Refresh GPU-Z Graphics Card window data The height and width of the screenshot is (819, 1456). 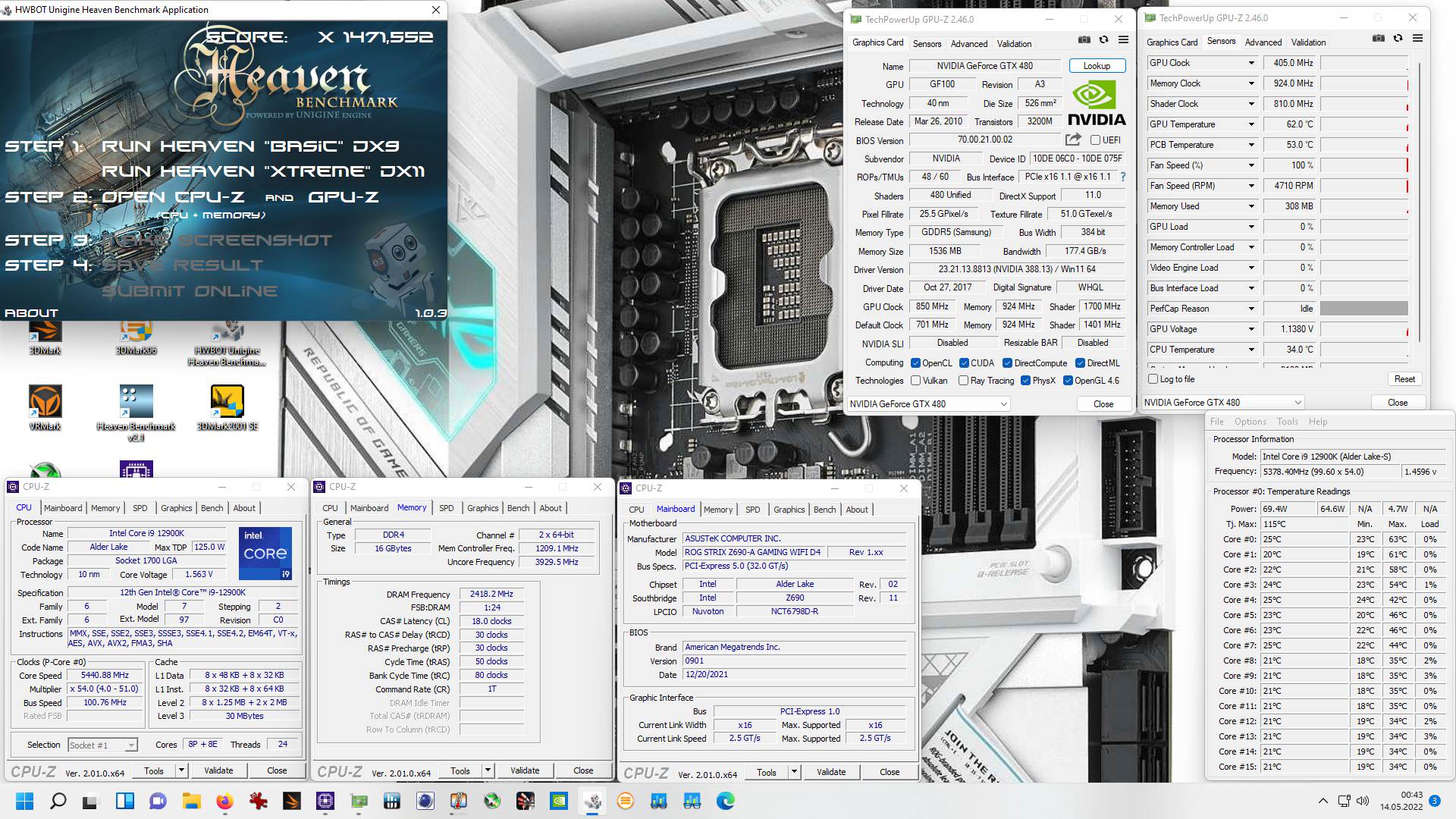click(1104, 39)
